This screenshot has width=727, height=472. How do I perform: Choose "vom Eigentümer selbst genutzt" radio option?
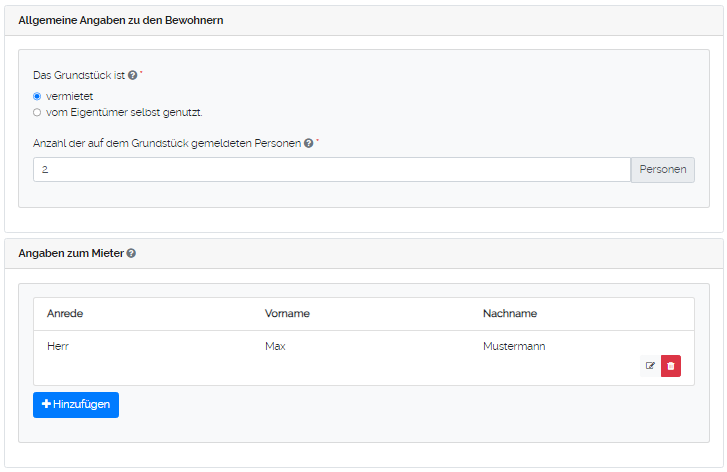coord(37,112)
